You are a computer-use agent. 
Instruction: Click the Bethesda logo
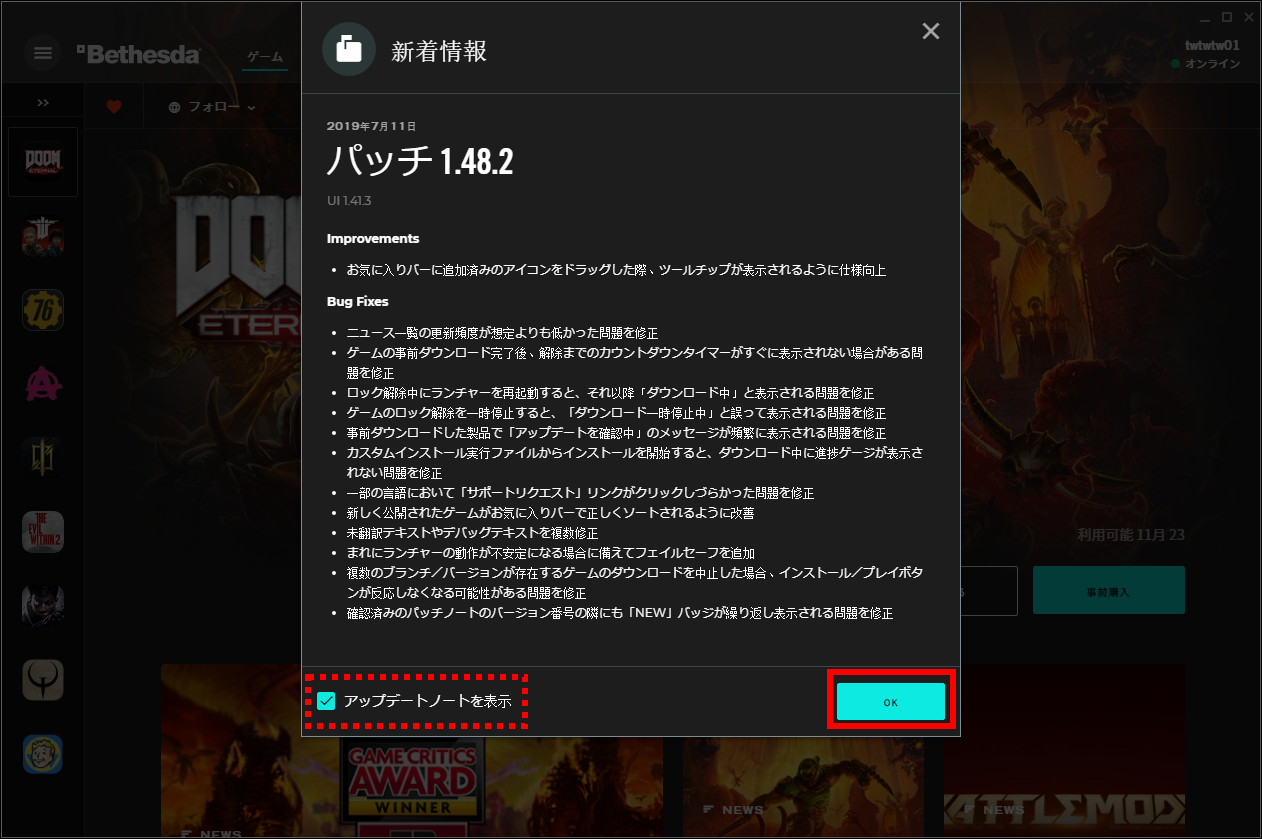138,54
